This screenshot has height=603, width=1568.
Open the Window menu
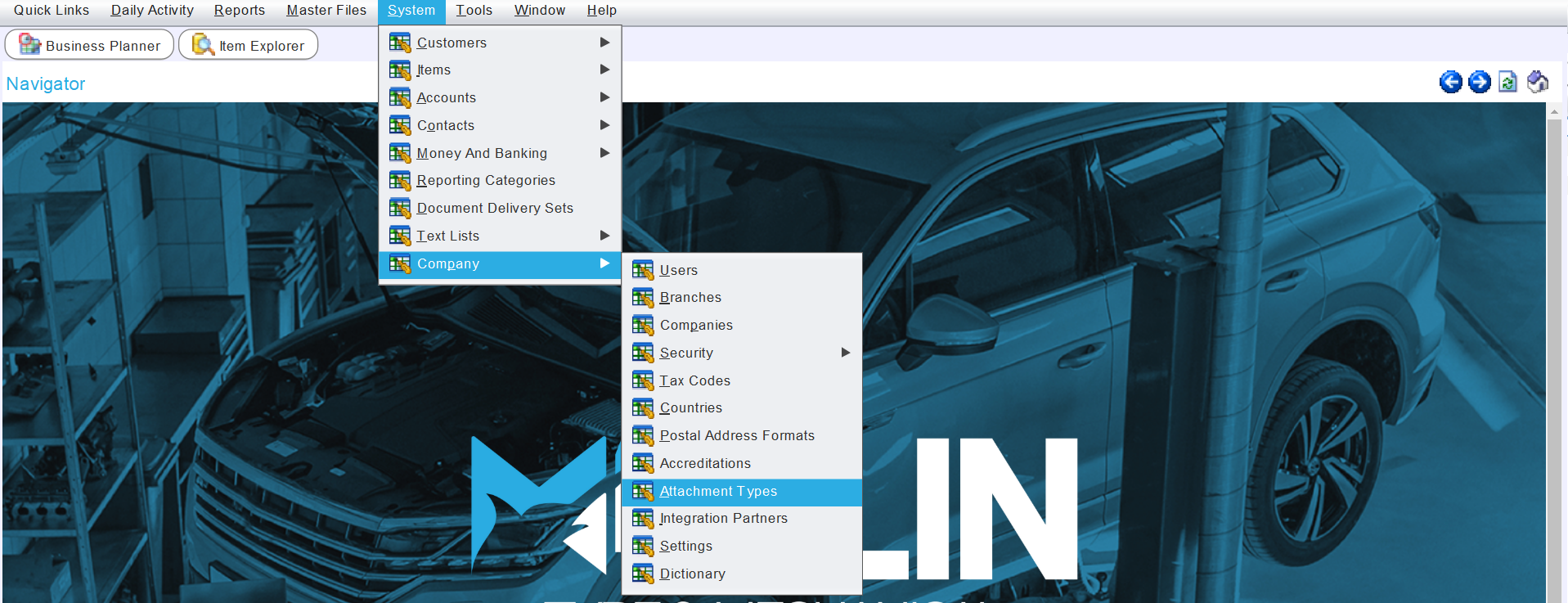[540, 11]
